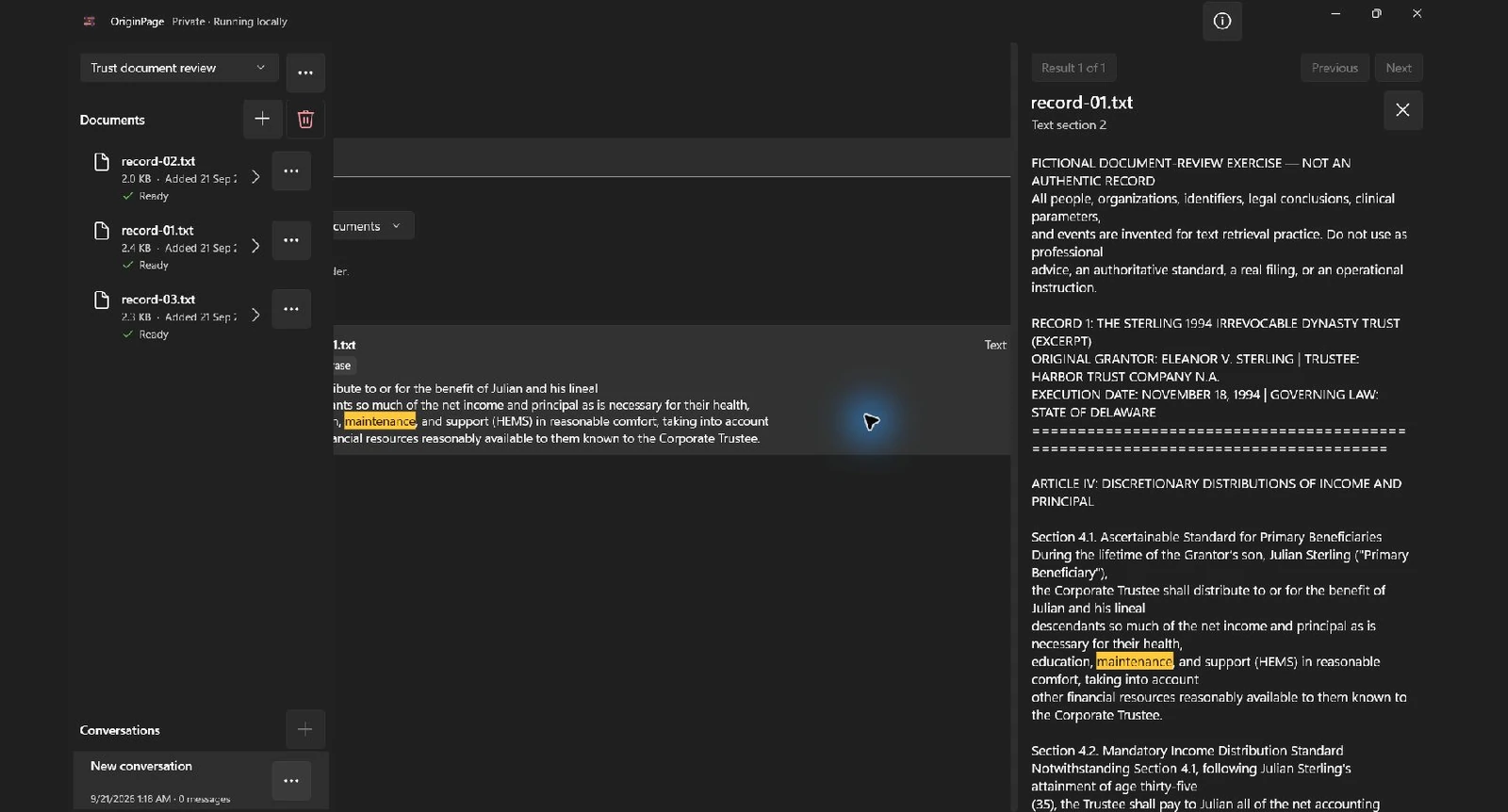The width and height of the screenshot is (1508, 812).
Task: Minimize the OriginPage window
Action: 1336,13
